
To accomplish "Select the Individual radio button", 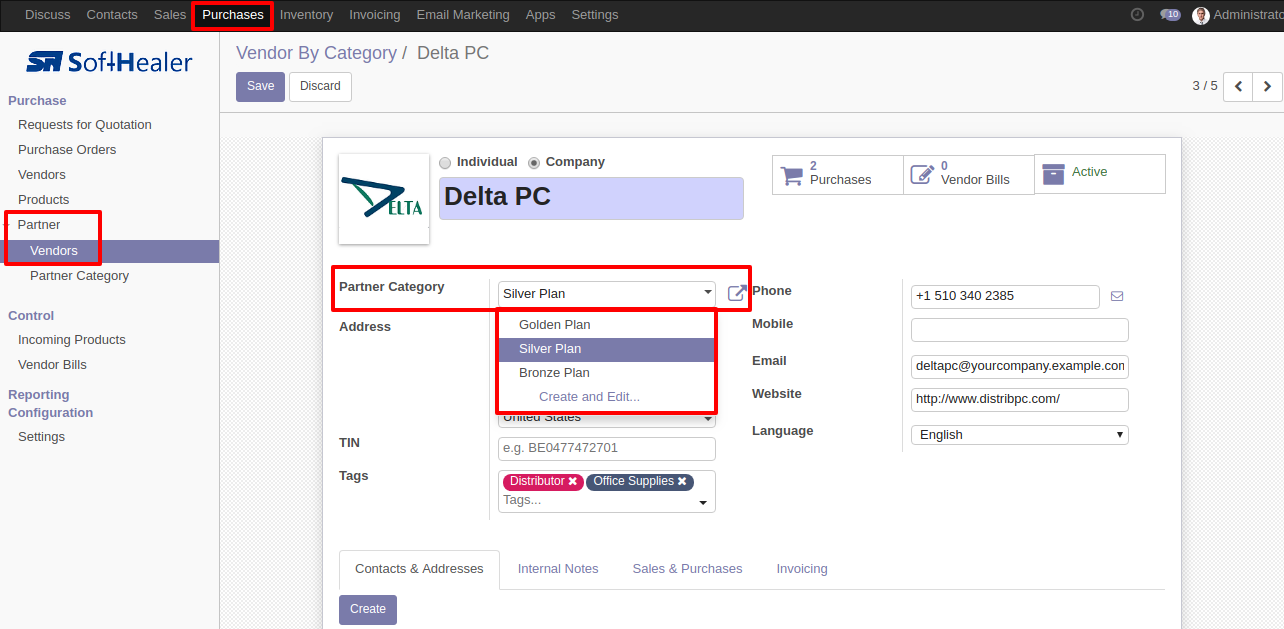I will pyautogui.click(x=445, y=163).
